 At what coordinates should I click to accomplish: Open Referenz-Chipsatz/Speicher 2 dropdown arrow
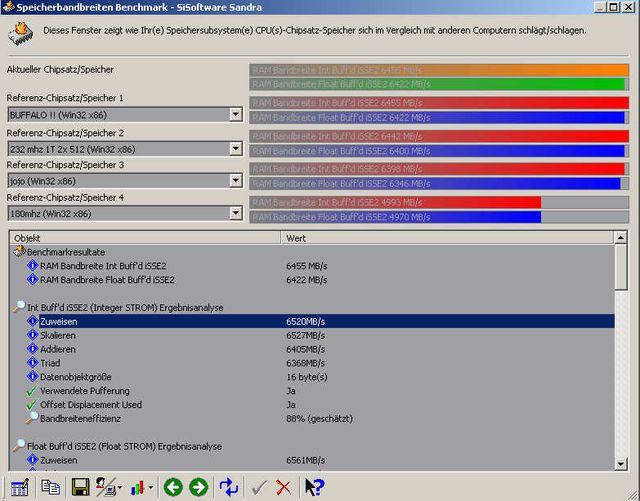[x=236, y=149]
